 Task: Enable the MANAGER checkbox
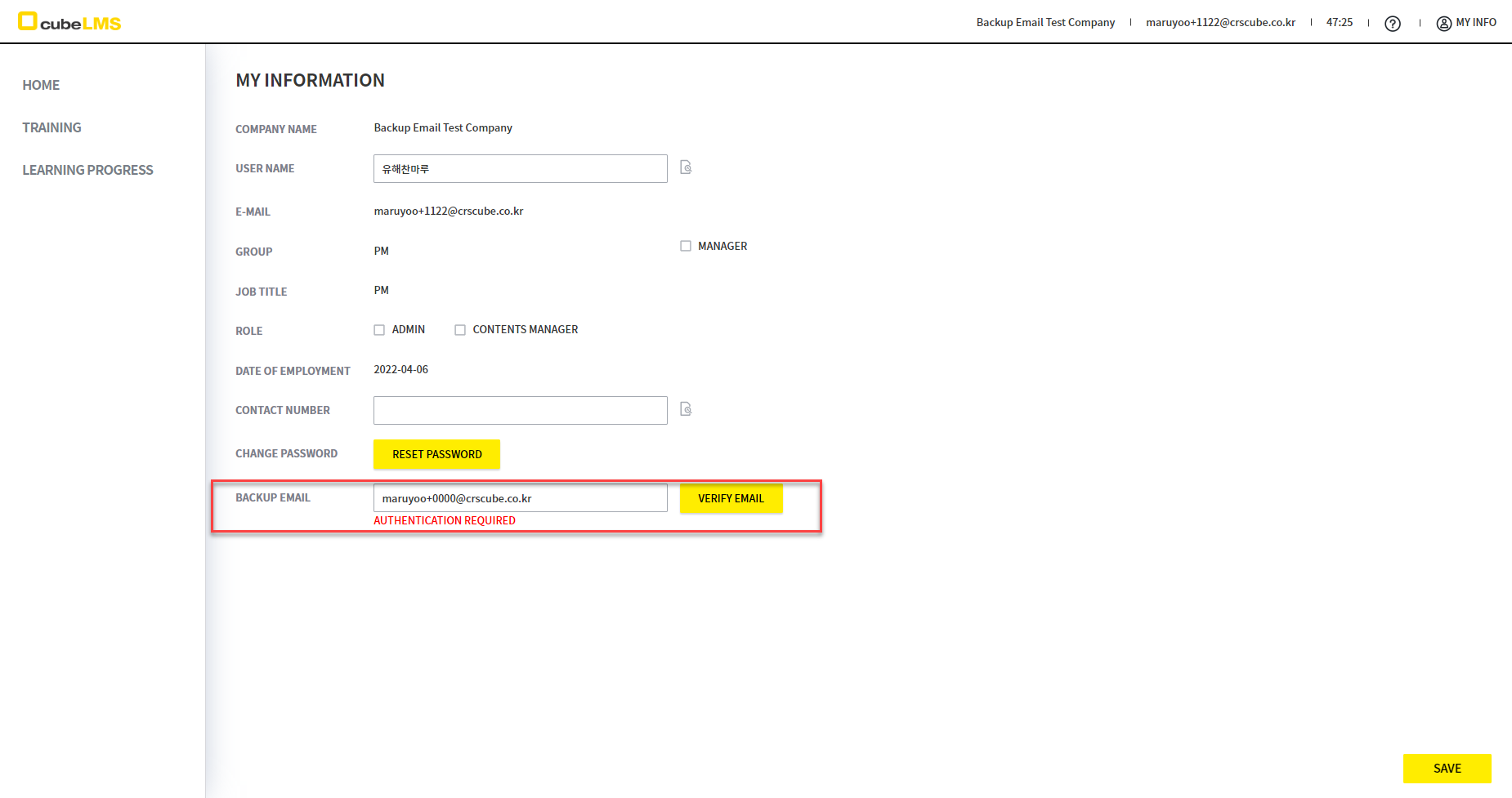pos(686,246)
